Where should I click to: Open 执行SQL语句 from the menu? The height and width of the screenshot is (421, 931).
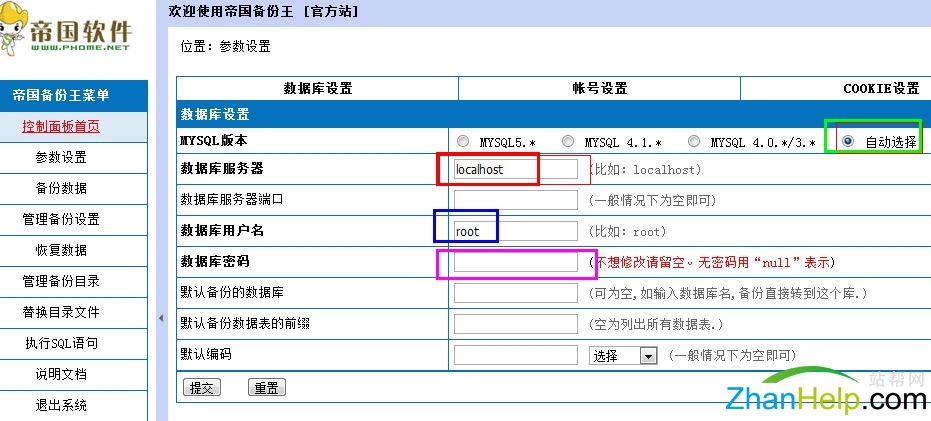[61, 343]
